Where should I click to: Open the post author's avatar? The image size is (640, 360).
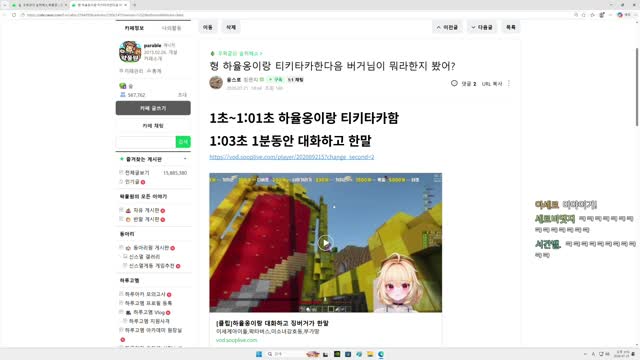[x=216, y=82]
